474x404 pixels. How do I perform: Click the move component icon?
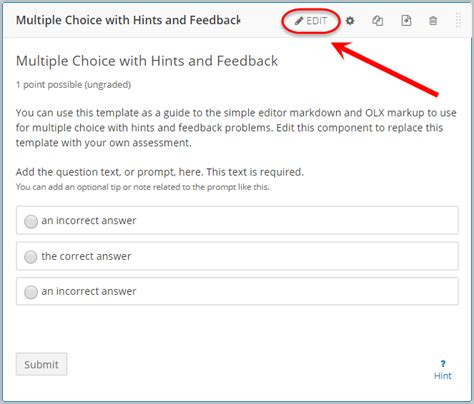click(x=406, y=21)
